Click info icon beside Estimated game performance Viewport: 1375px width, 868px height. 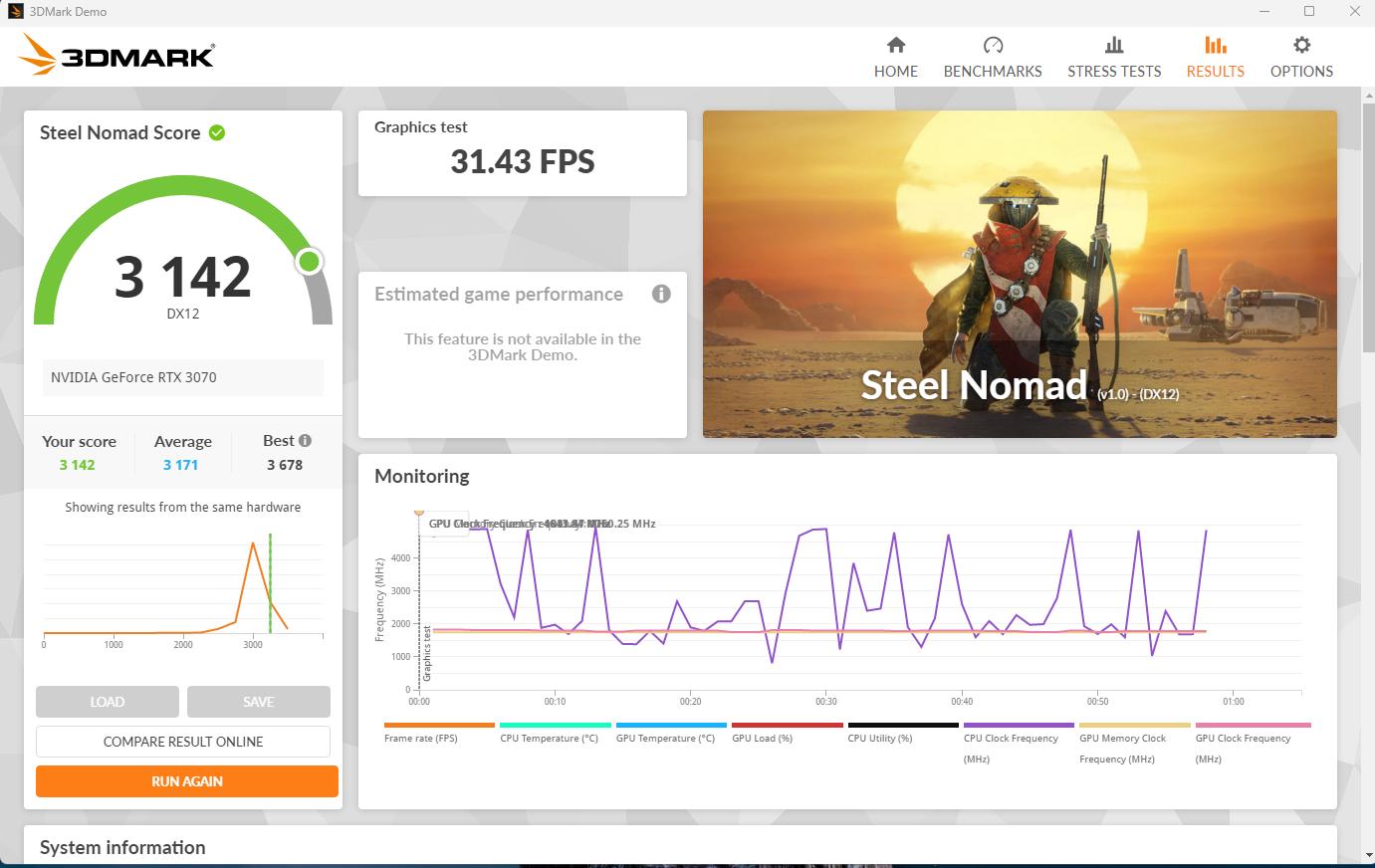point(661,294)
